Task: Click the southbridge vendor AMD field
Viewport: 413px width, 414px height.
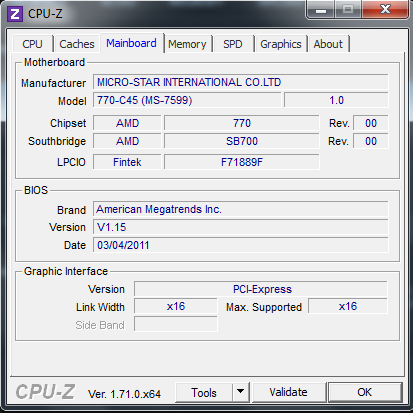Action: tap(127, 141)
